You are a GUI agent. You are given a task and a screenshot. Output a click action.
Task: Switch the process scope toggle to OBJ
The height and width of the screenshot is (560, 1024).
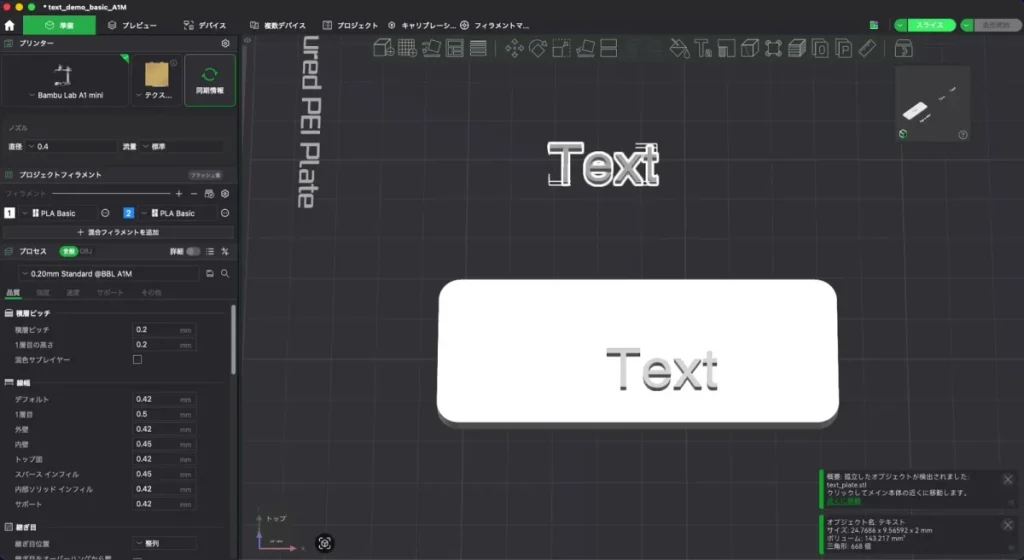(86, 251)
